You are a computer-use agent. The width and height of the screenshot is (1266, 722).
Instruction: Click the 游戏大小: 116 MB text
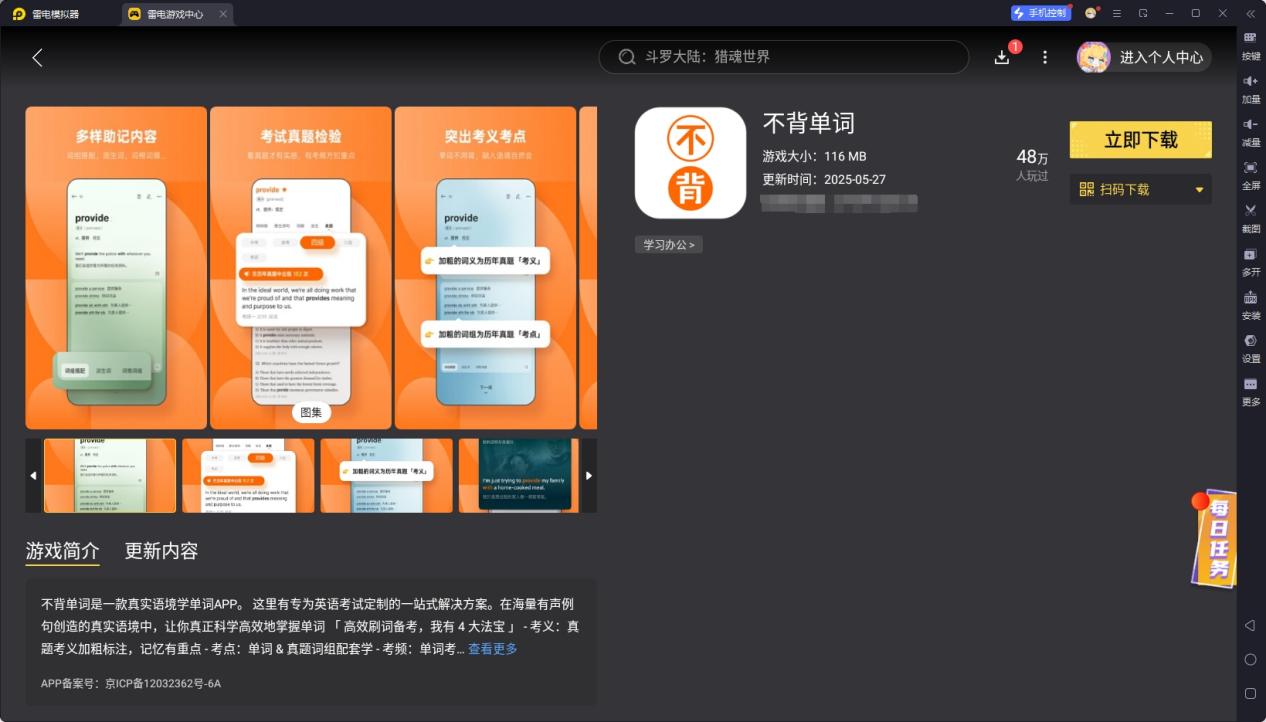814,156
